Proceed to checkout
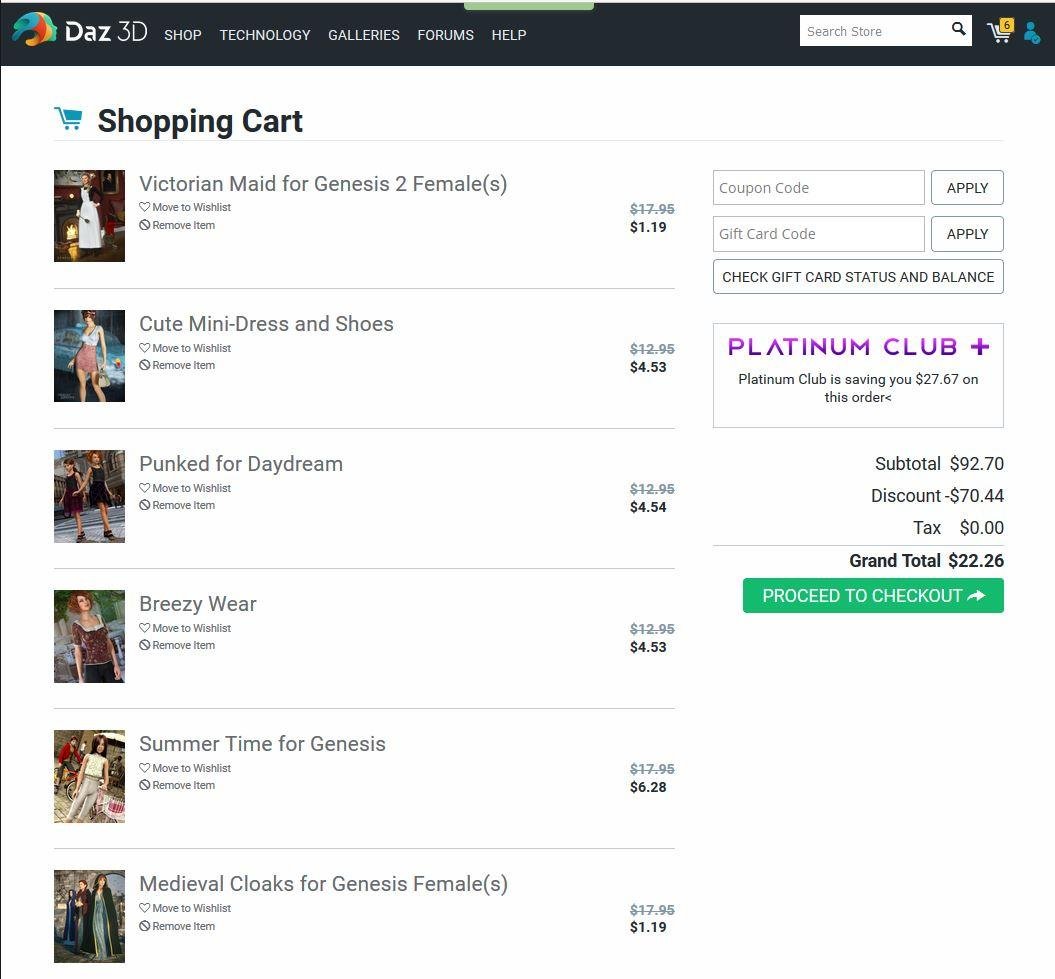Screen dimensions: 1055x979 coord(873,595)
